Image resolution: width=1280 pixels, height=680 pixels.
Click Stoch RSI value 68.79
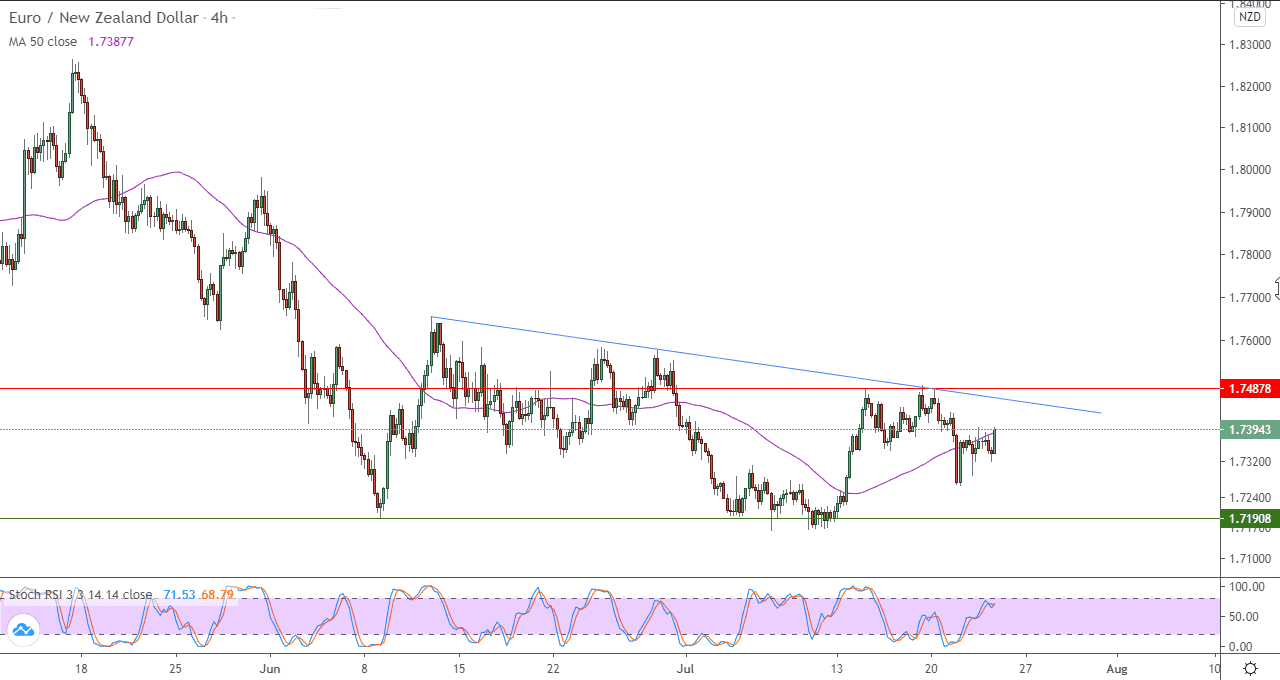coord(217,594)
